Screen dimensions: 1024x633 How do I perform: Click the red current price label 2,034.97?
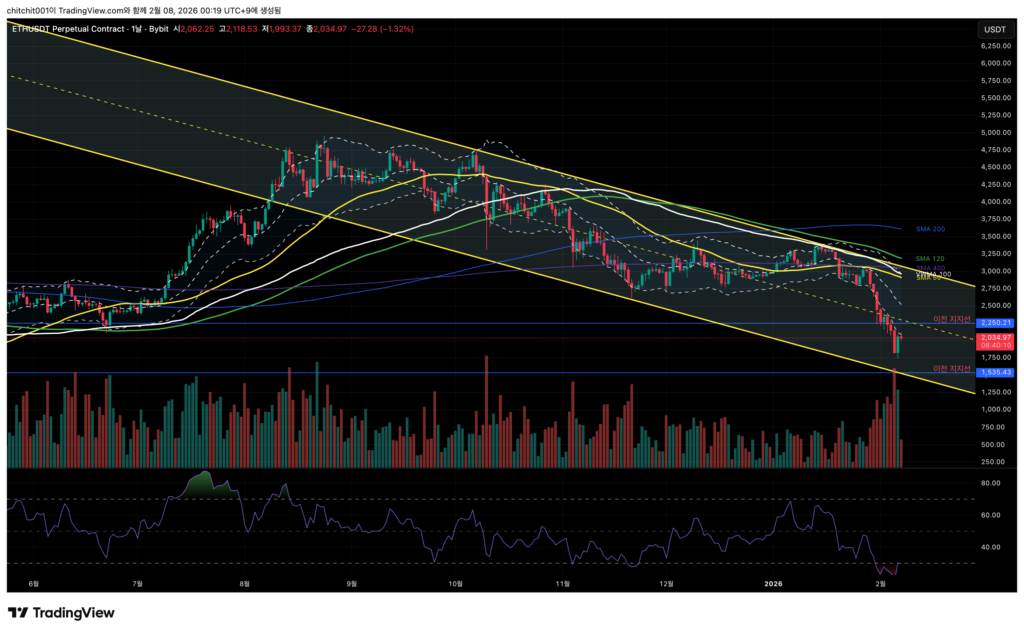point(995,338)
